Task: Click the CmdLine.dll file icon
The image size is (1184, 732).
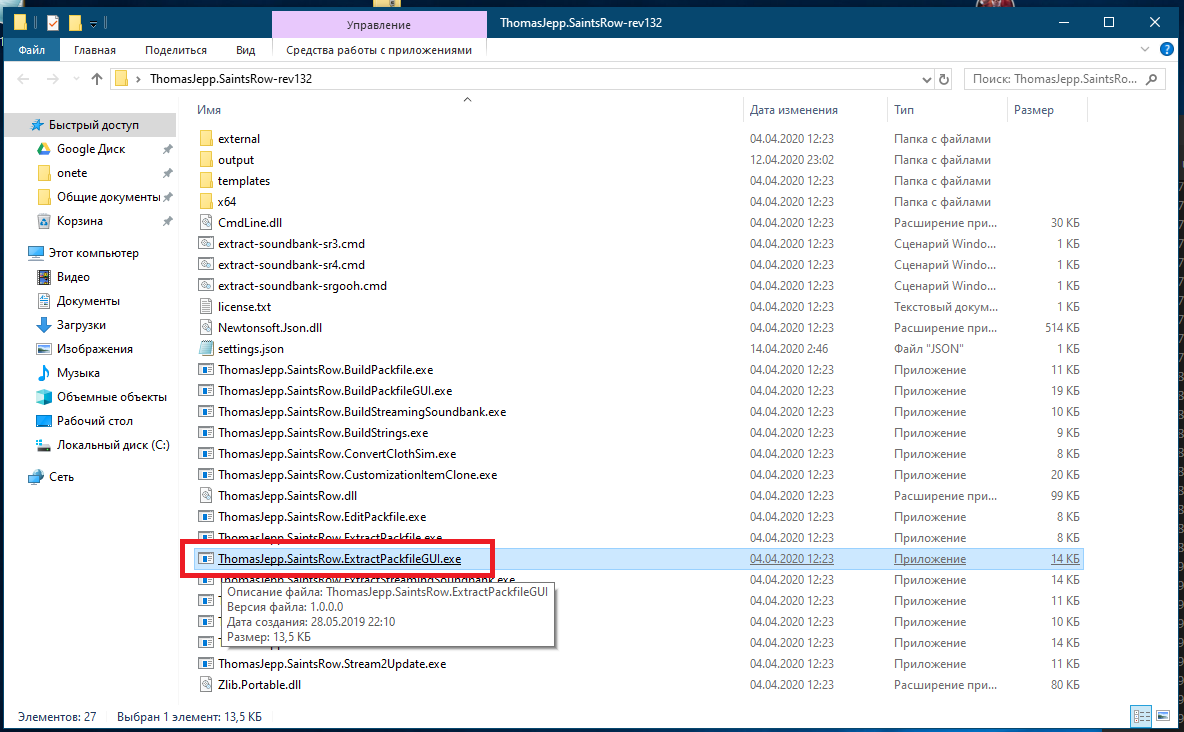Action: coord(205,223)
